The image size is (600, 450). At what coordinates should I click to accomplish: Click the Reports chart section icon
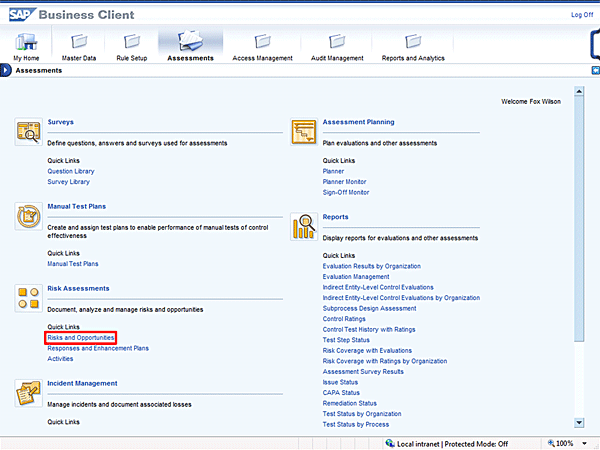tap(304, 227)
